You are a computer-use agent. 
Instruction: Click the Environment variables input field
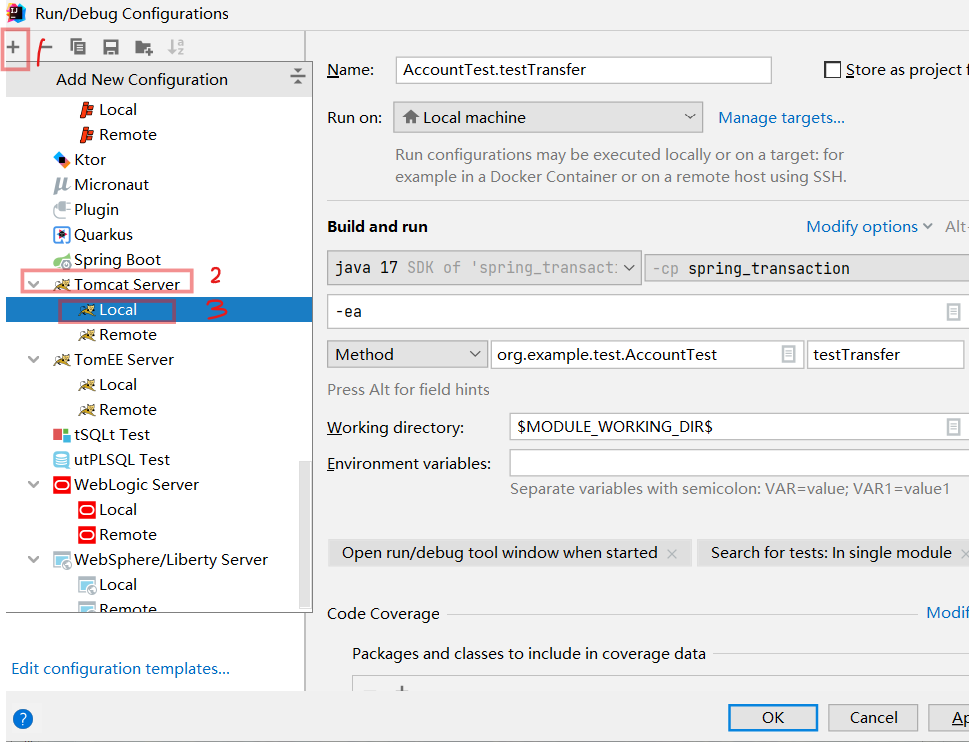pyautogui.click(x=739, y=463)
